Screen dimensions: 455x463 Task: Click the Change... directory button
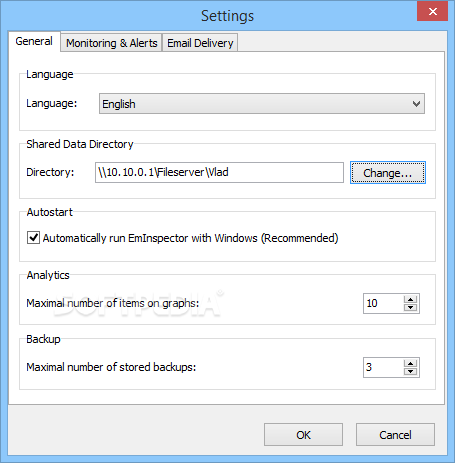[388, 173]
